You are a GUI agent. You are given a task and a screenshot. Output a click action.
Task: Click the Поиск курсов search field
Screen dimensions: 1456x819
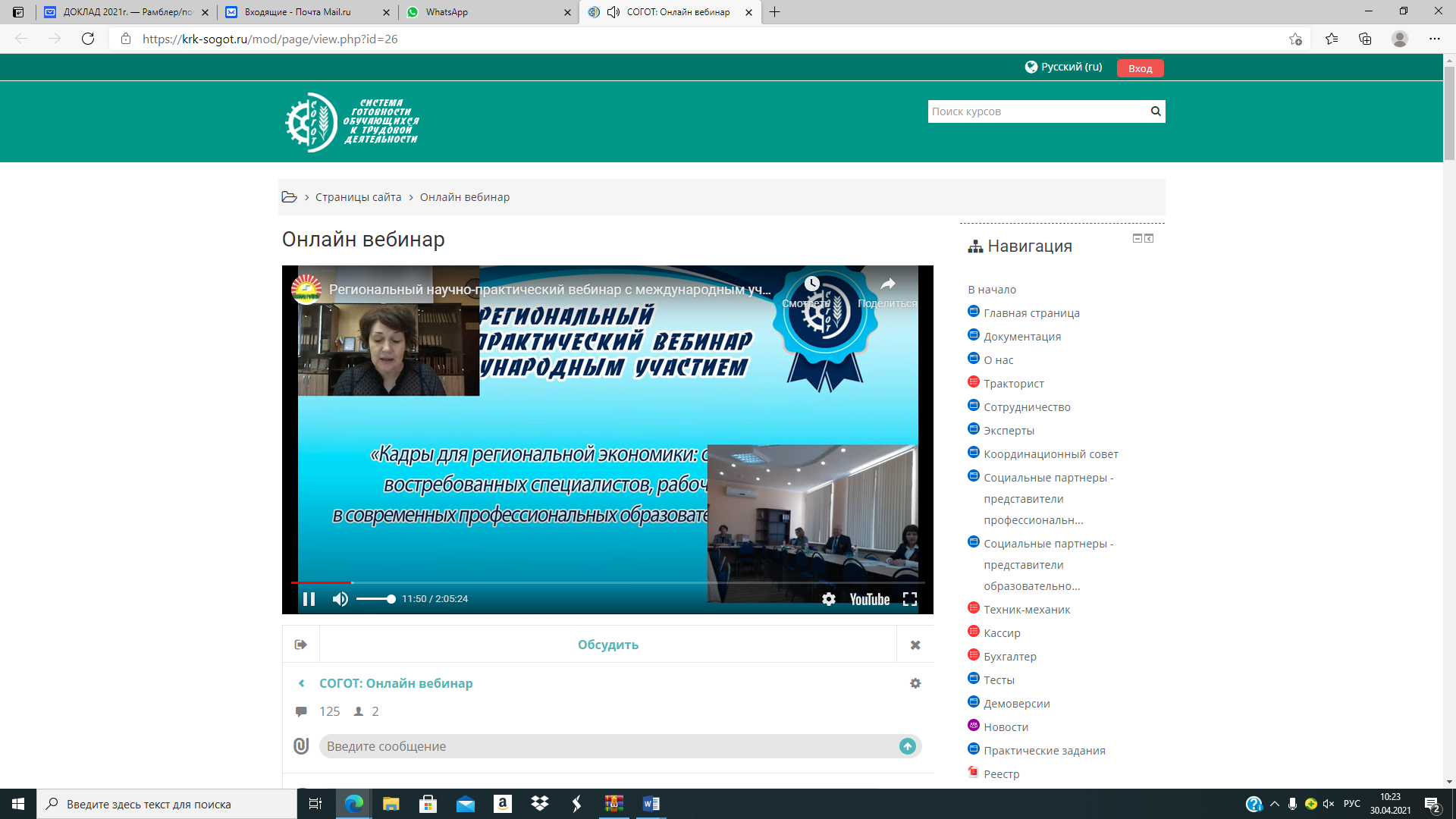pyautogui.click(x=1037, y=111)
